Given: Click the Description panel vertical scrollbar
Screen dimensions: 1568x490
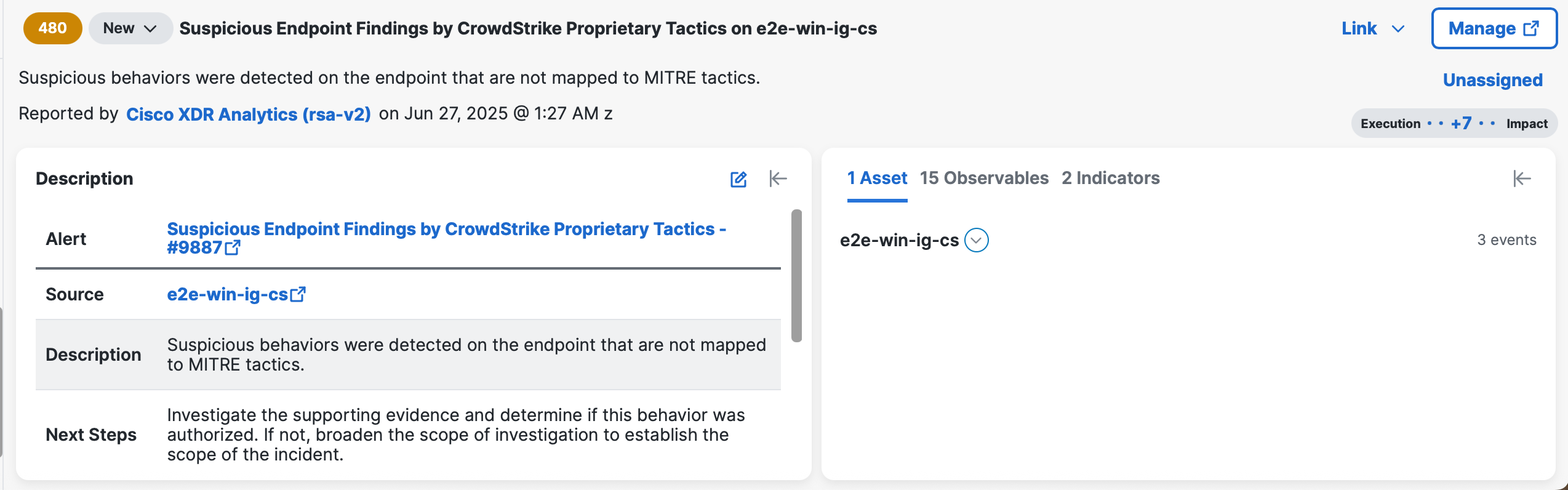Looking at the screenshot, I should pos(796,276).
